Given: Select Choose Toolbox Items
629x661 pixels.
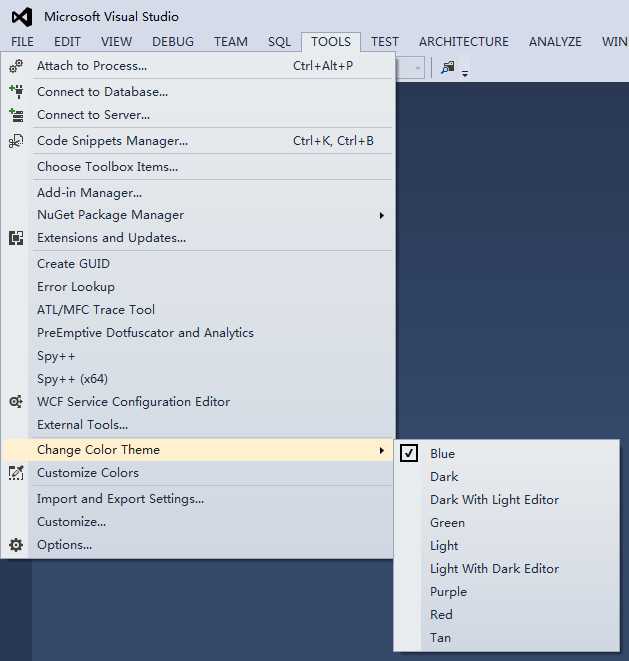Looking at the screenshot, I should click(198, 167).
